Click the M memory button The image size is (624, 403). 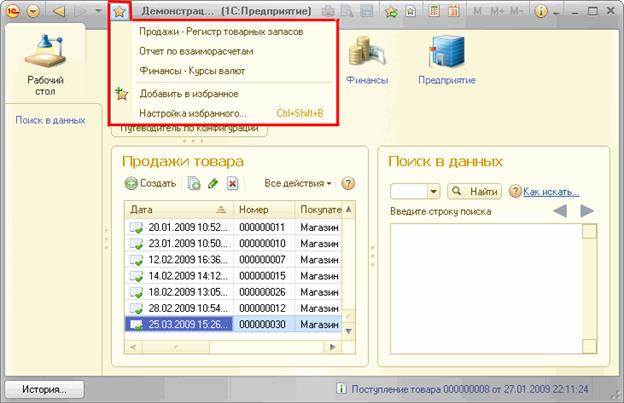point(477,11)
